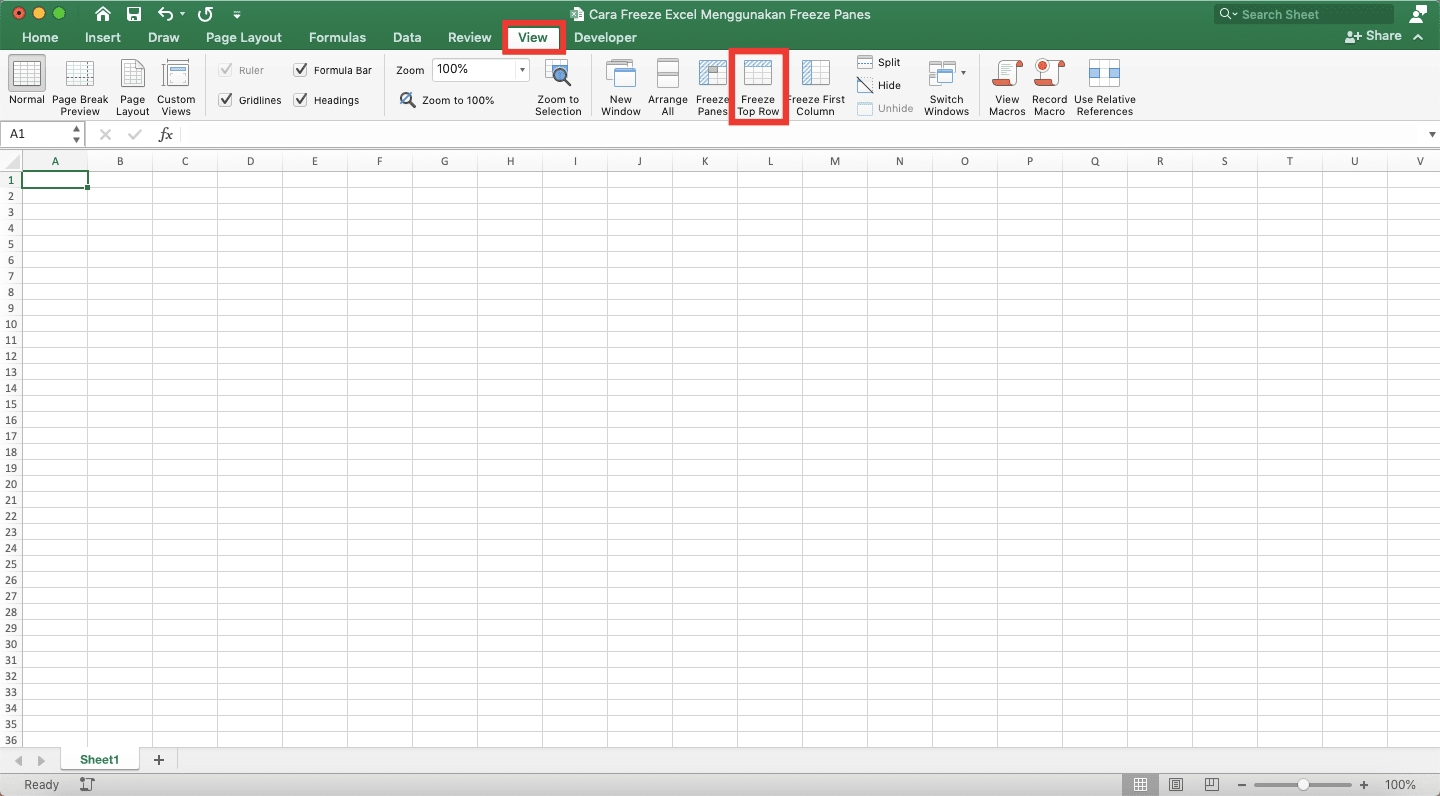Toggle Use Relative References
The image size is (1440, 796).
[1105, 87]
